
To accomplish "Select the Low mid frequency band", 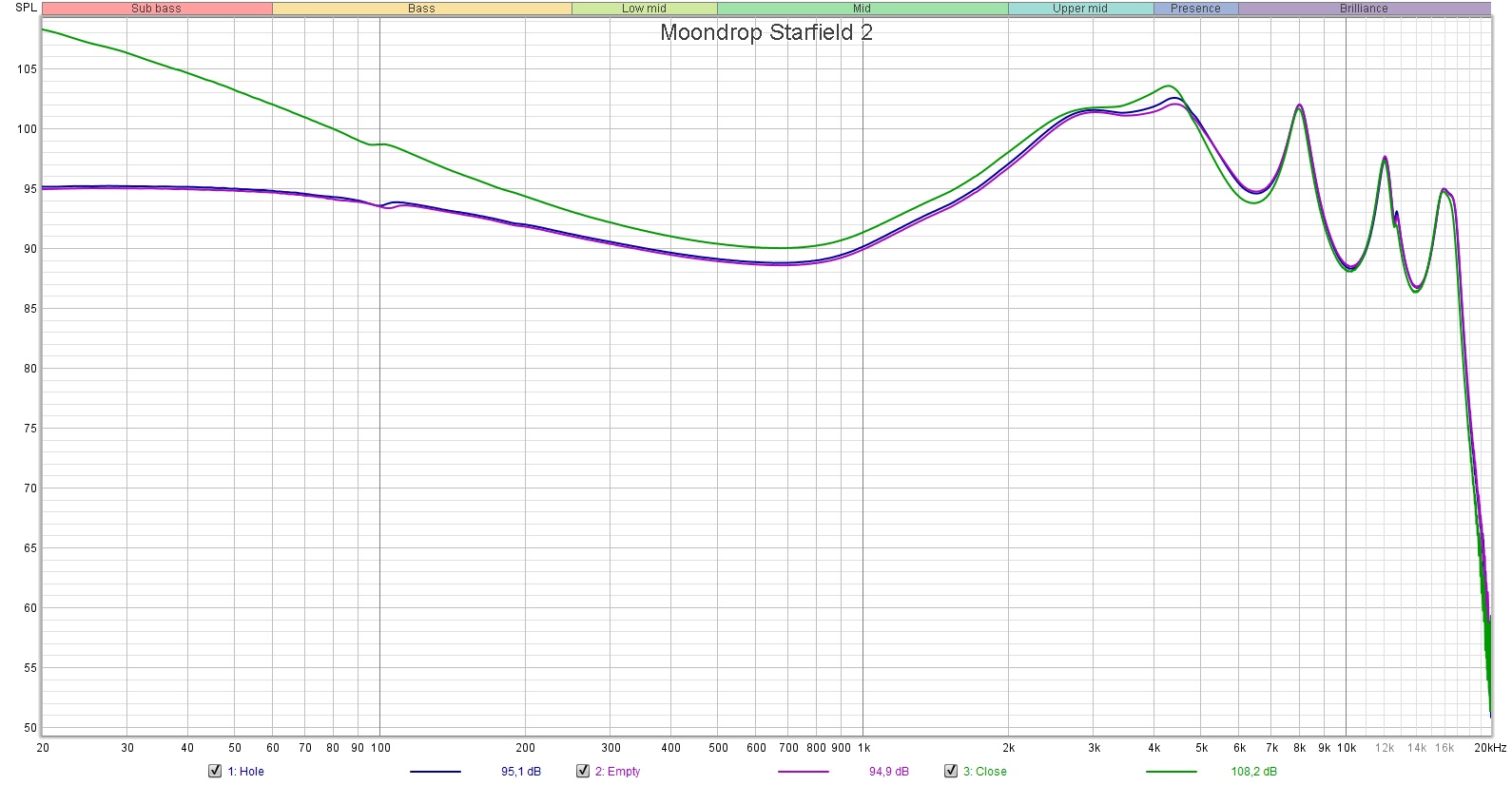I will [644, 9].
